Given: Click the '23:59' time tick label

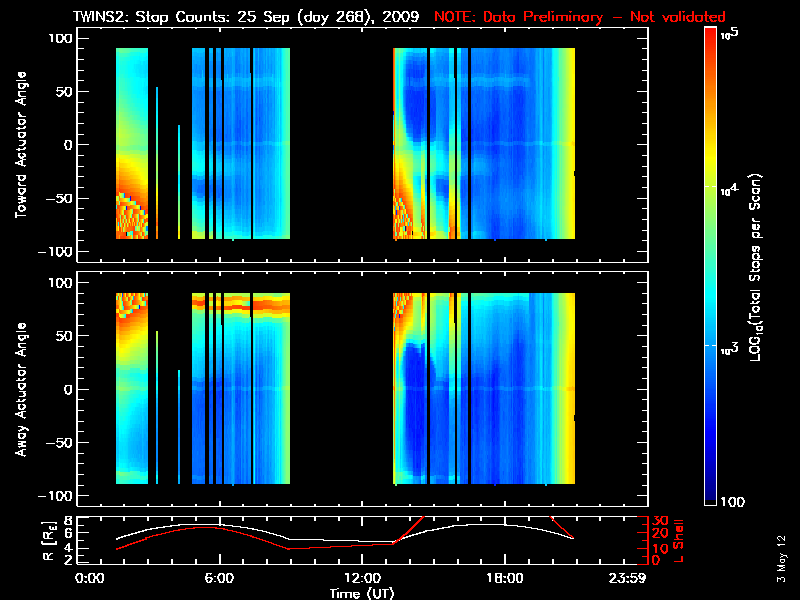Looking at the screenshot, I should (627, 578).
